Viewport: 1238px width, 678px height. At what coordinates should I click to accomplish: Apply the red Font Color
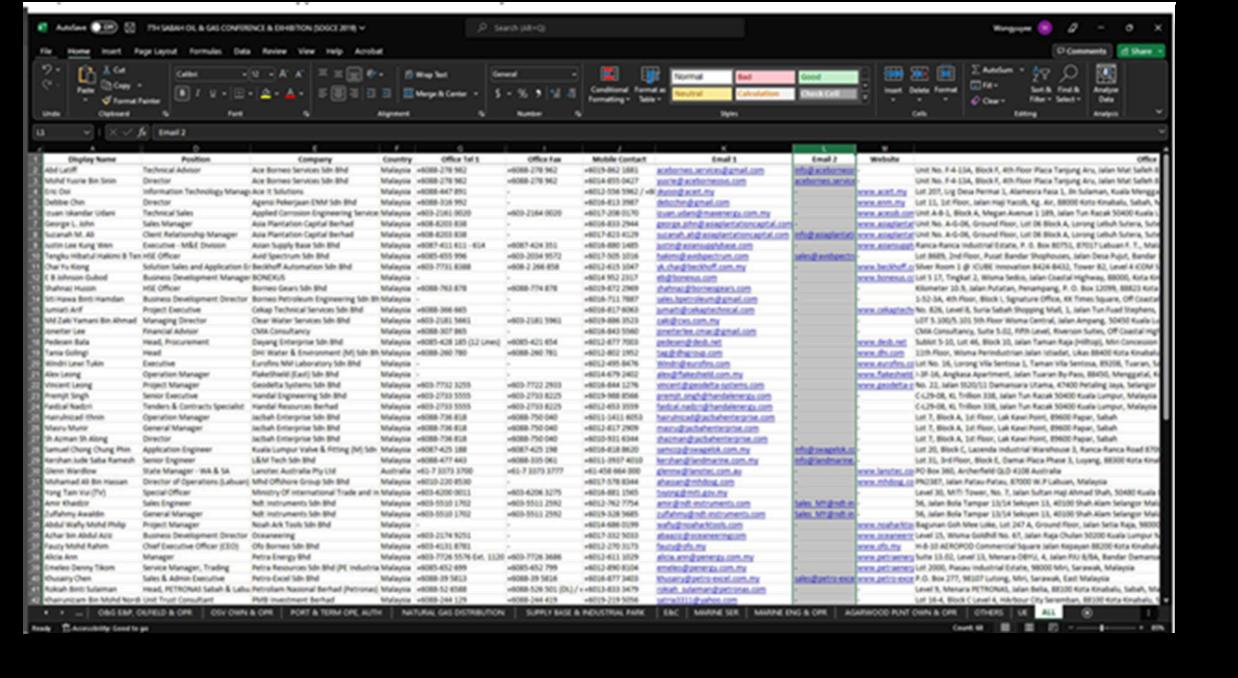(x=290, y=93)
